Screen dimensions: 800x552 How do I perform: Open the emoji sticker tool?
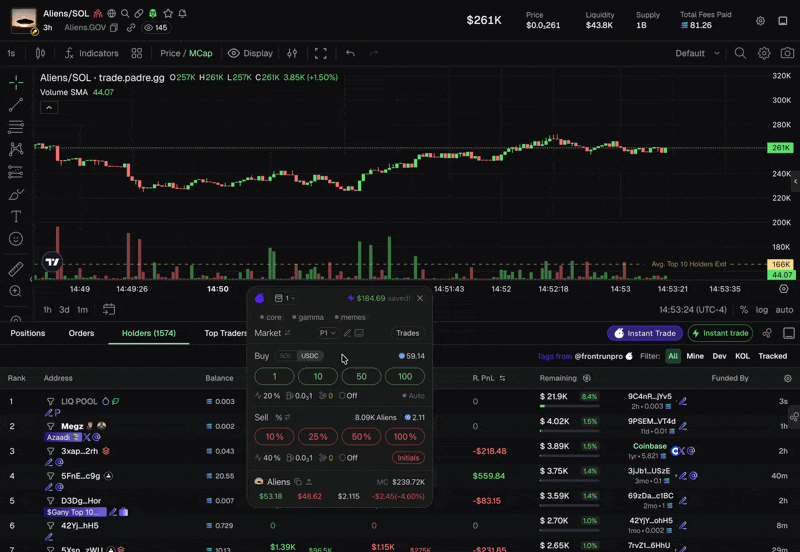[x=16, y=239]
